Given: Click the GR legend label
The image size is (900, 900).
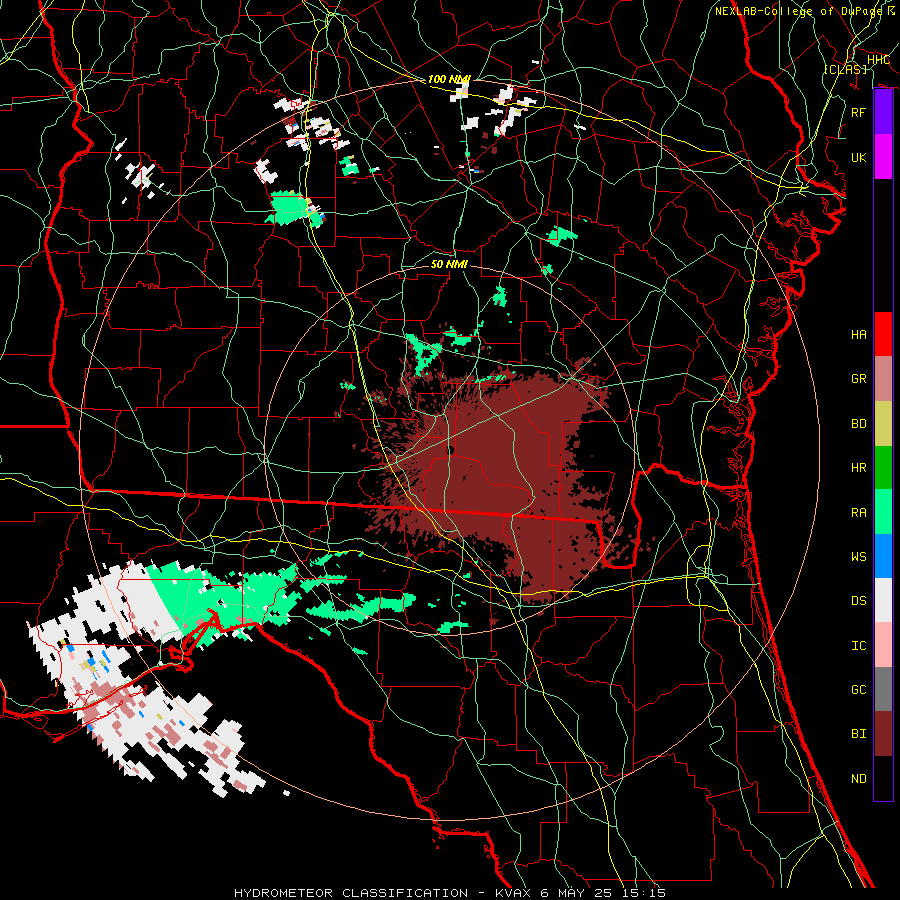Looking at the screenshot, I should point(858,379).
